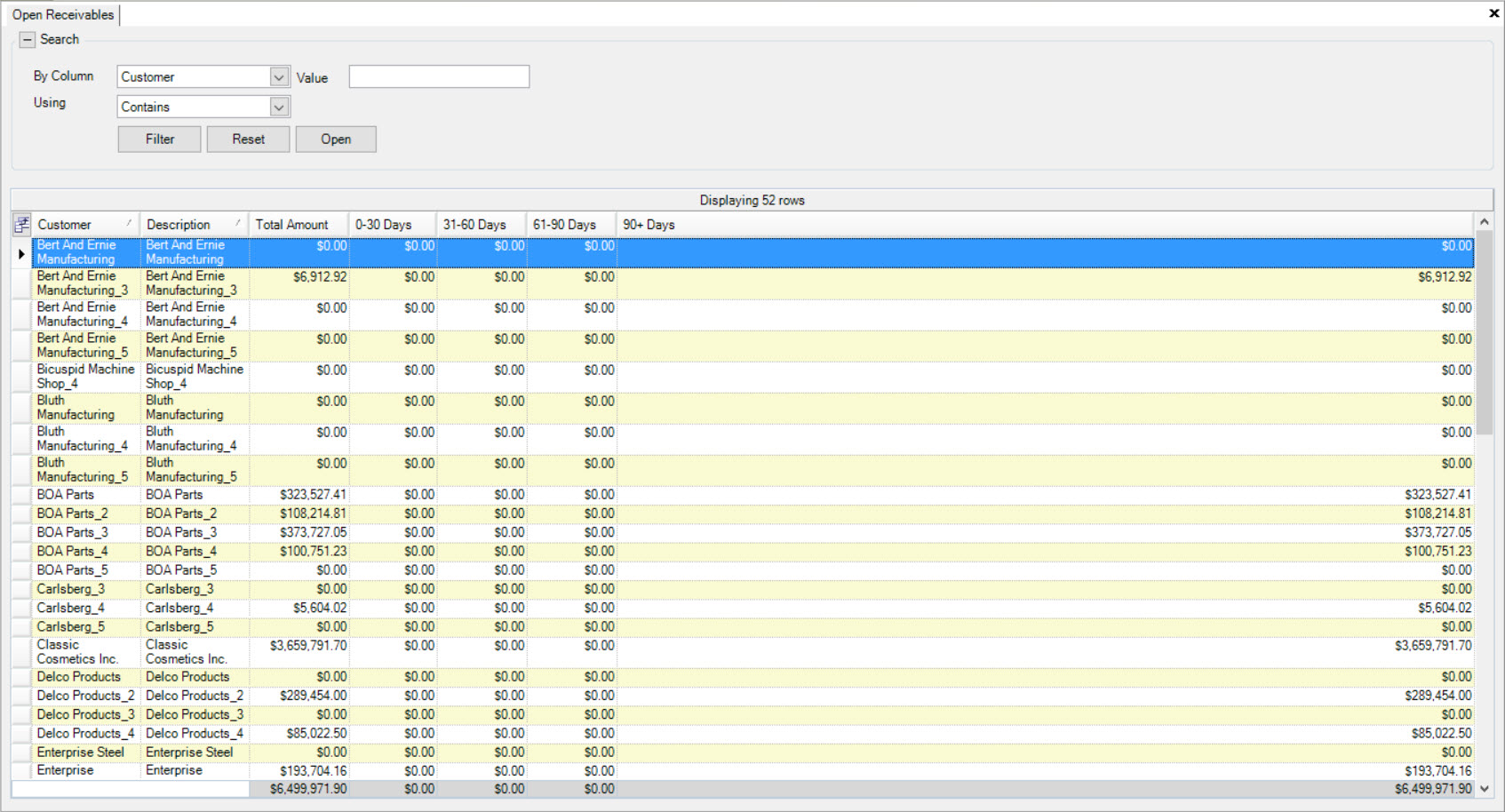
Task: Click the scrollbar up arrow
Action: (x=1484, y=222)
